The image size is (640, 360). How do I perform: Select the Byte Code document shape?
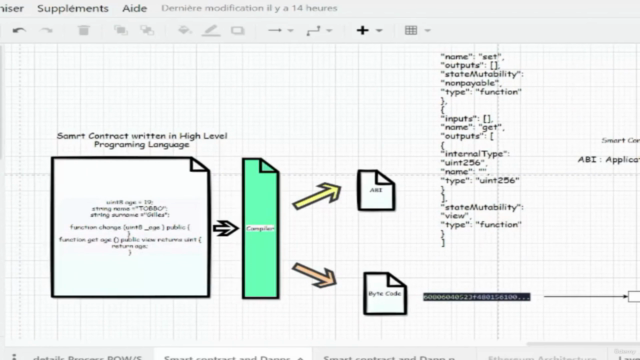[x=385, y=293]
